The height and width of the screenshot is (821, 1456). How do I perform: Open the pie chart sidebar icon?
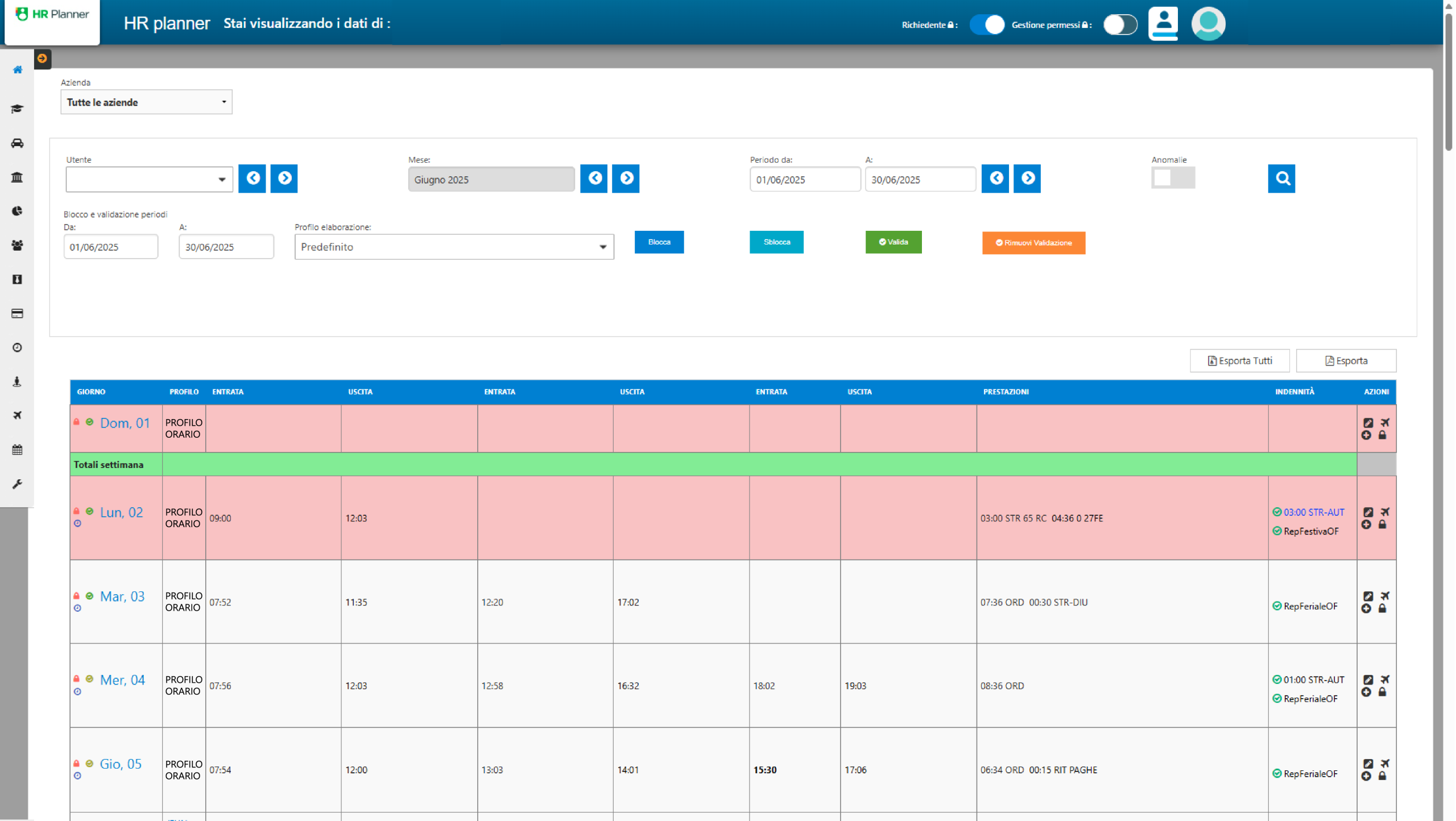[17, 212]
